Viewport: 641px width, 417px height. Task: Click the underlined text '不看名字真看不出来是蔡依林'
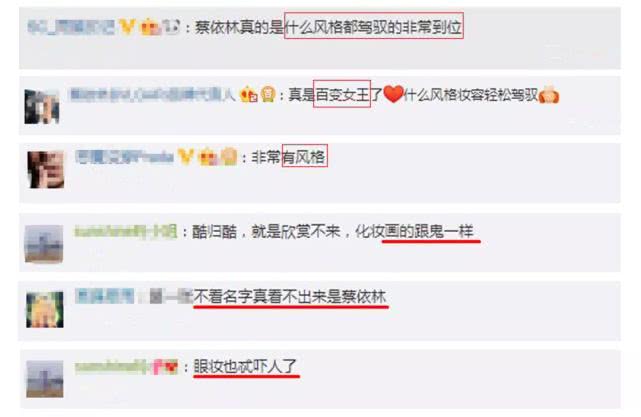[x=290, y=297]
